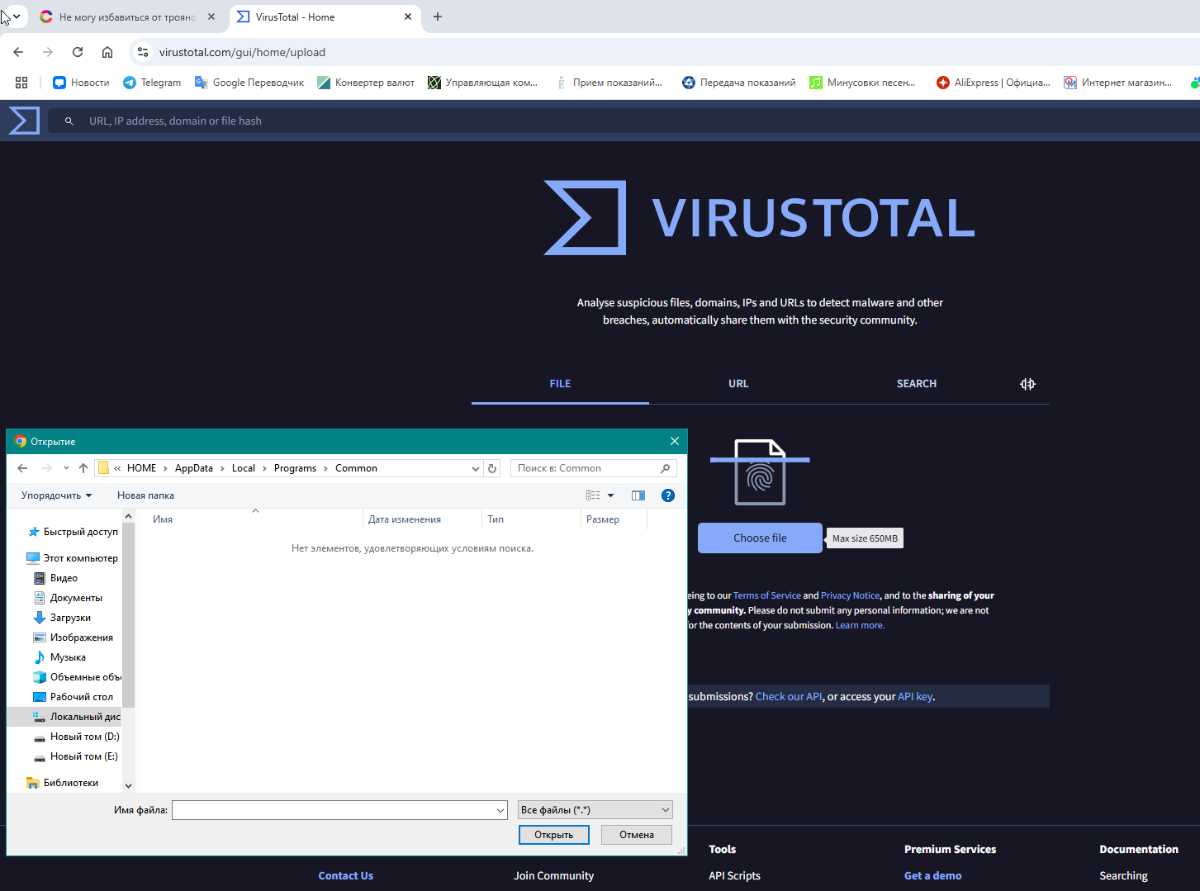The image size is (1200, 891).
Task: Open the VirusTotal special search icon beside SEARCH tab
Action: (x=1027, y=384)
